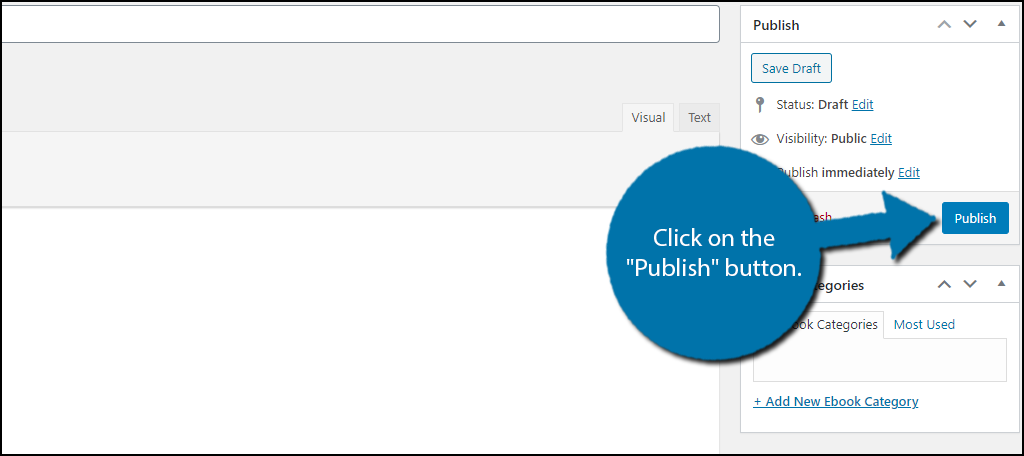Switch to the Visual editor tab
The height and width of the screenshot is (456, 1024).
coord(648,117)
